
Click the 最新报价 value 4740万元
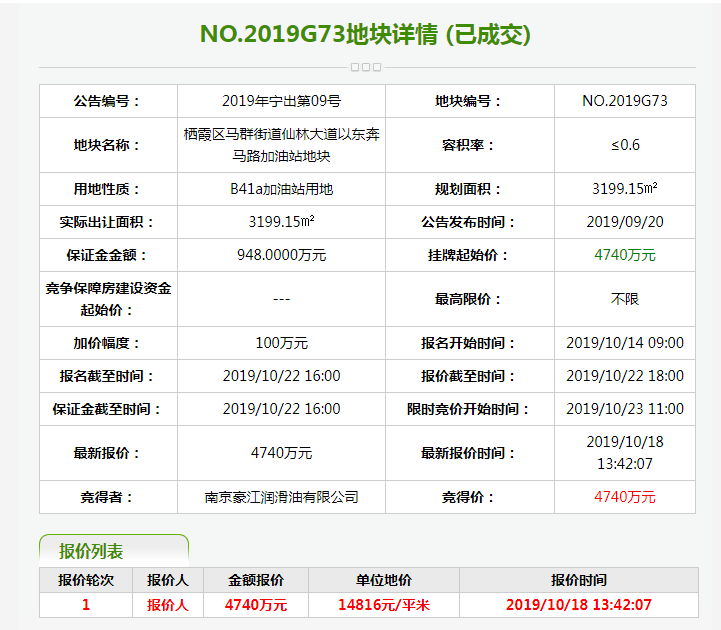coord(281,453)
